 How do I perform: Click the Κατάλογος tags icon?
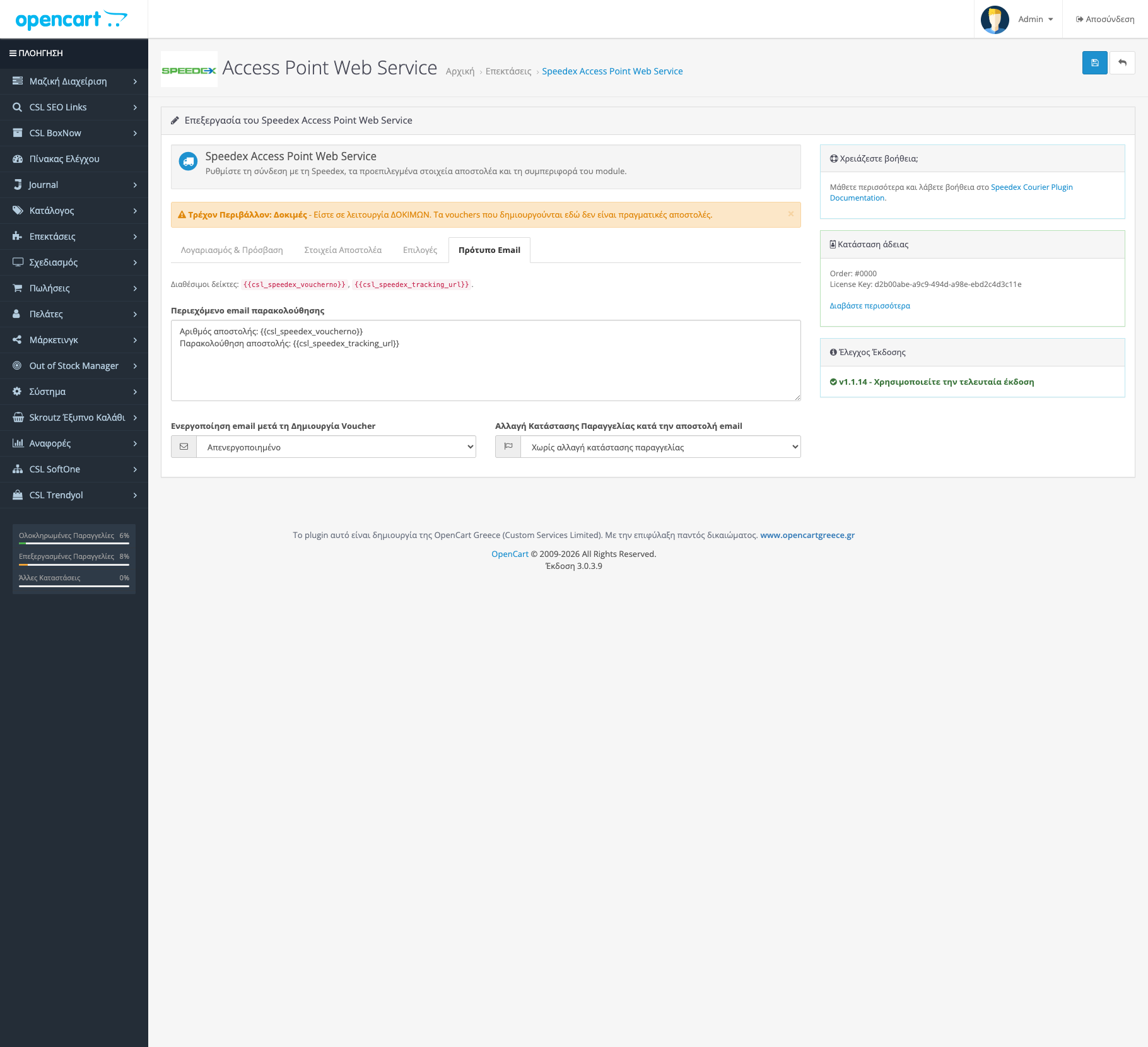coord(18,211)
